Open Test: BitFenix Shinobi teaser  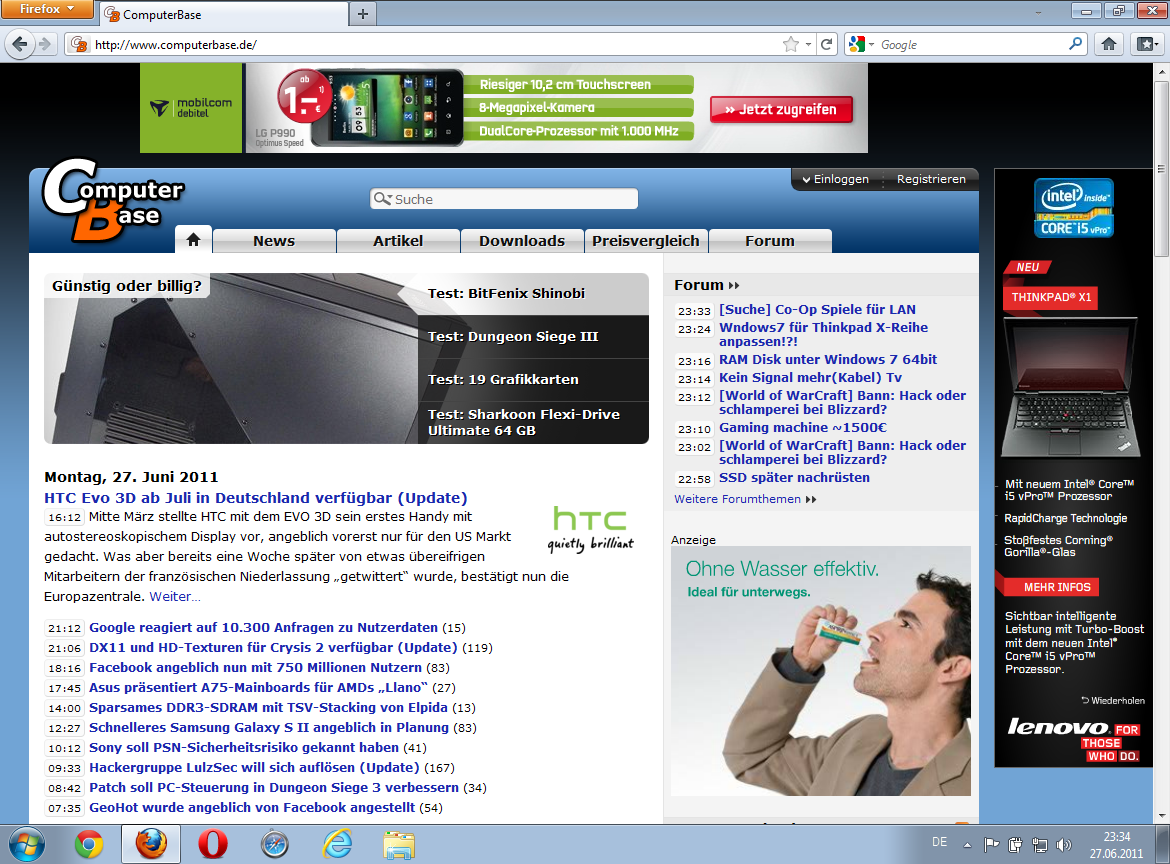point(533,293)
